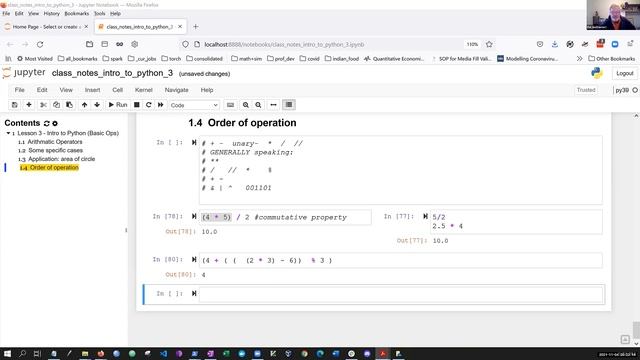
Task: Open the Jupyter Kernel menu
Action: tap(144, 90)
